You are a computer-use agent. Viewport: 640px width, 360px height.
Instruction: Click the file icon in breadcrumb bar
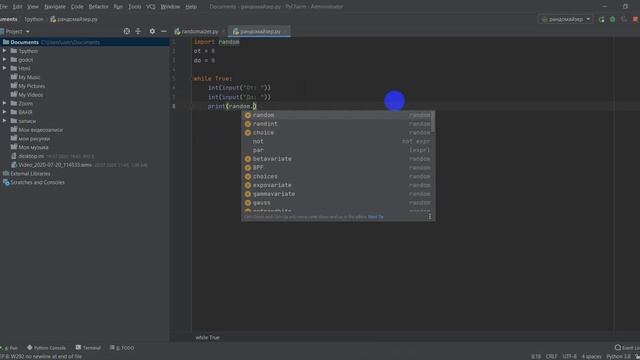click(53, 19)
